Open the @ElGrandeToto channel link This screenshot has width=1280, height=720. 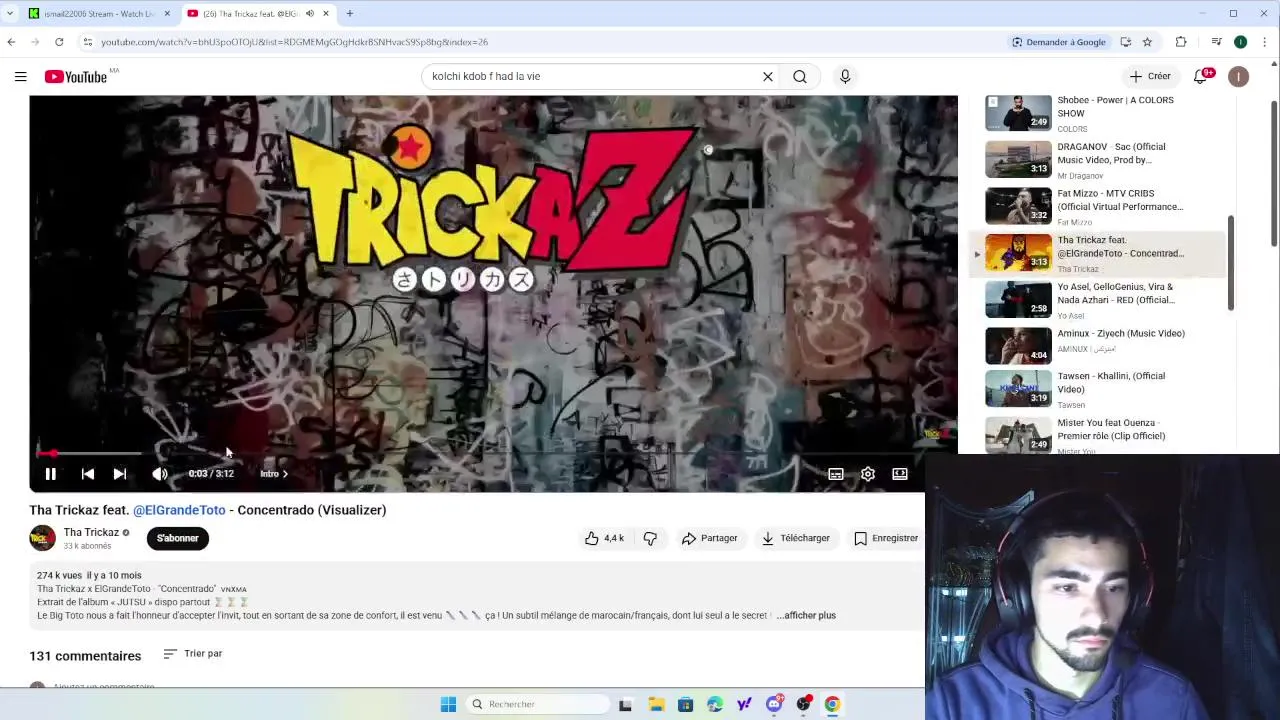(x=179, y=510)
